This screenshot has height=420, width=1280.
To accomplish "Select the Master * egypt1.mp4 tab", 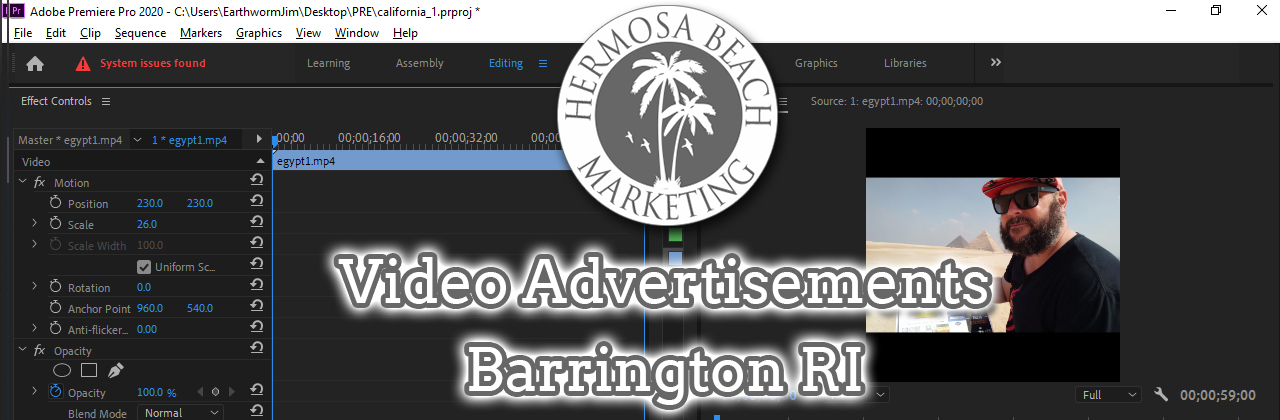I will tap(72, 140).
